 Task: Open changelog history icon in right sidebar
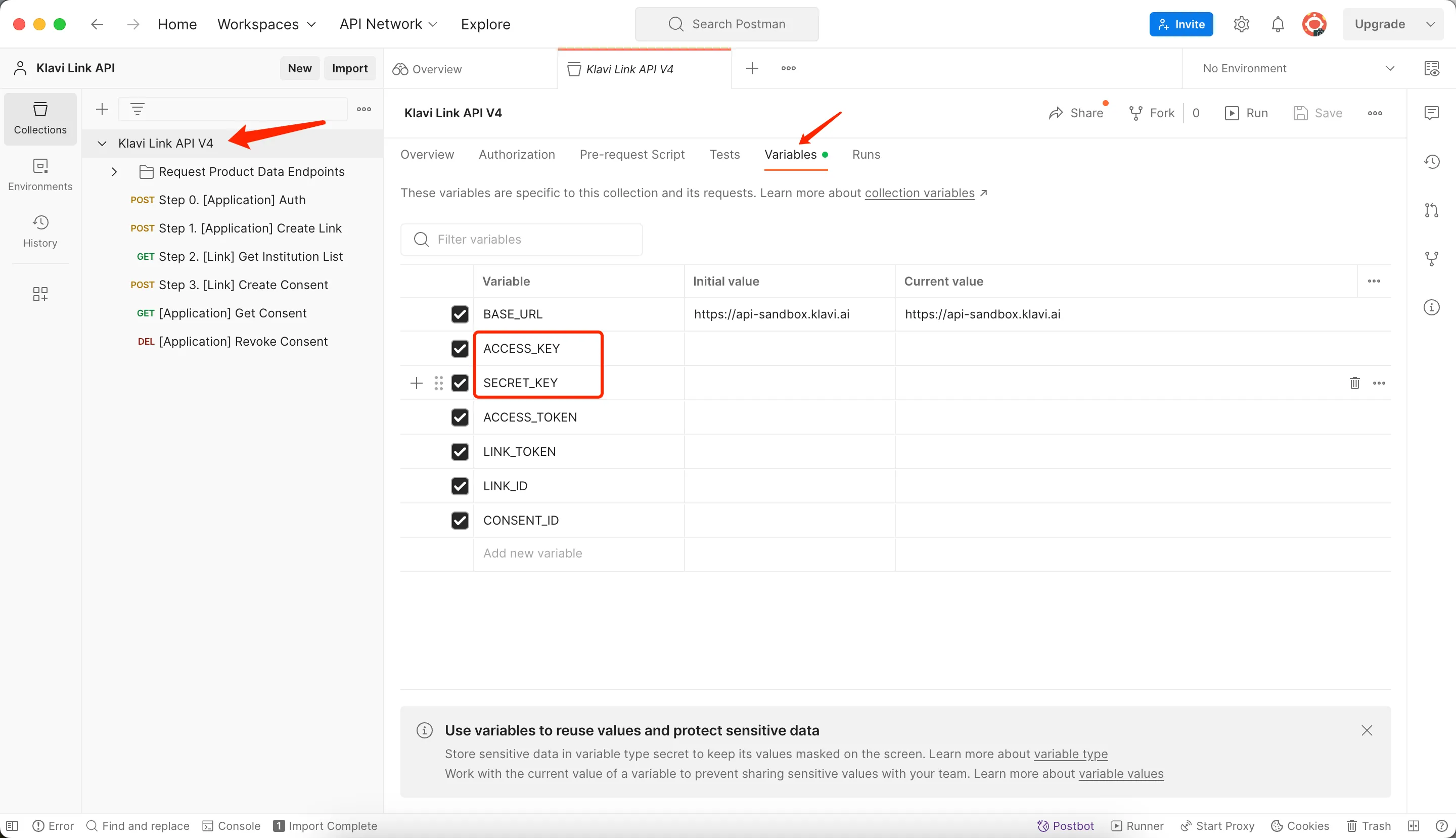tap(1431, 162)
